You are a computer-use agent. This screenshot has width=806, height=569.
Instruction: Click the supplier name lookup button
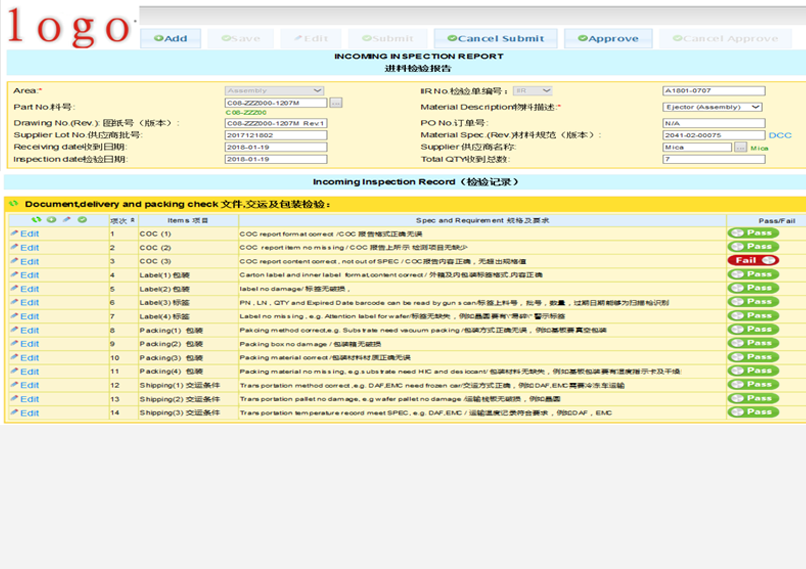click(x=740, y=147)
